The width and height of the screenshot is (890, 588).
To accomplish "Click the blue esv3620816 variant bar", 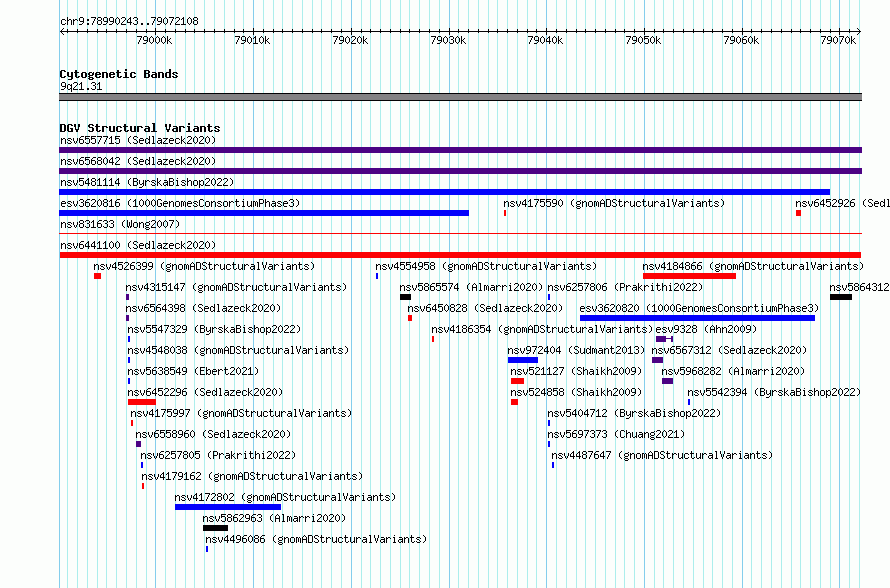I will [264, 213].
